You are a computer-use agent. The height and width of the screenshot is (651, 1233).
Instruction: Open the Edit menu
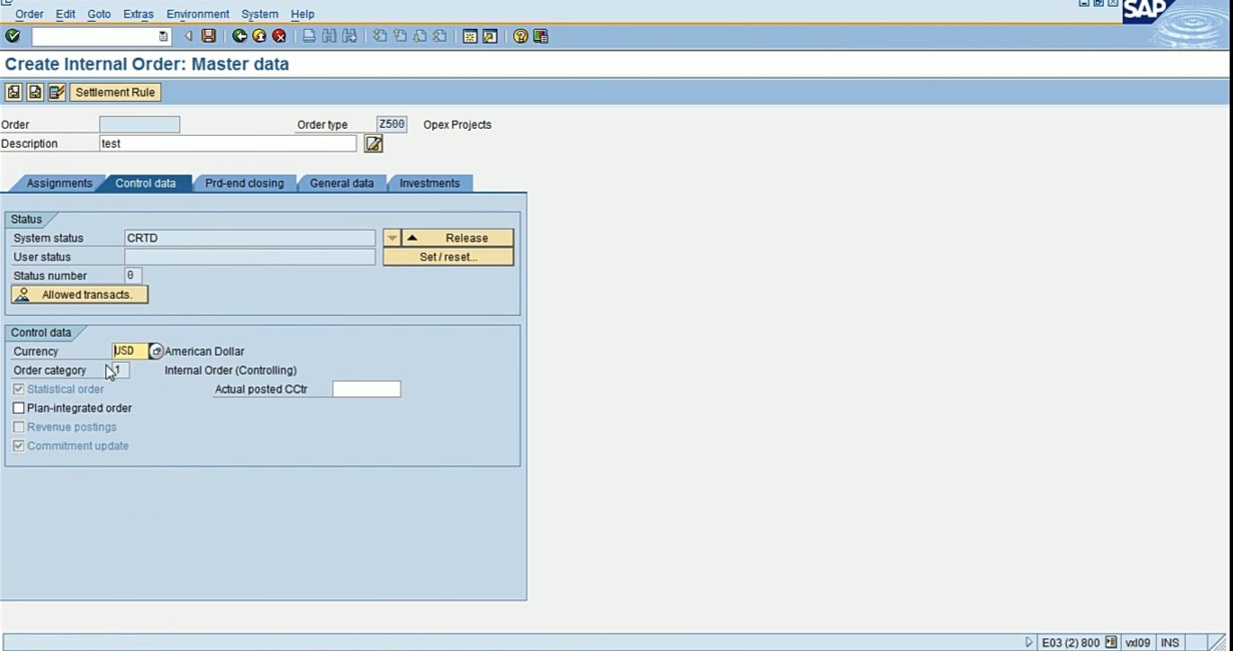coord(65,14)
